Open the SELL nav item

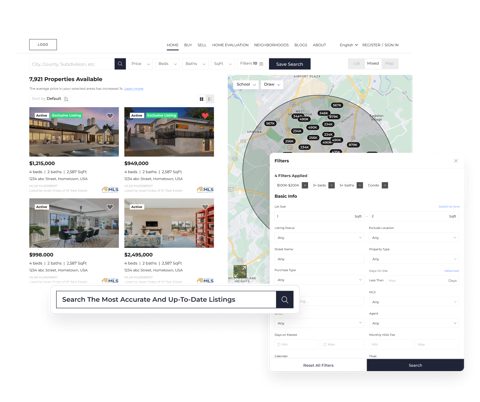pos(202,45)
